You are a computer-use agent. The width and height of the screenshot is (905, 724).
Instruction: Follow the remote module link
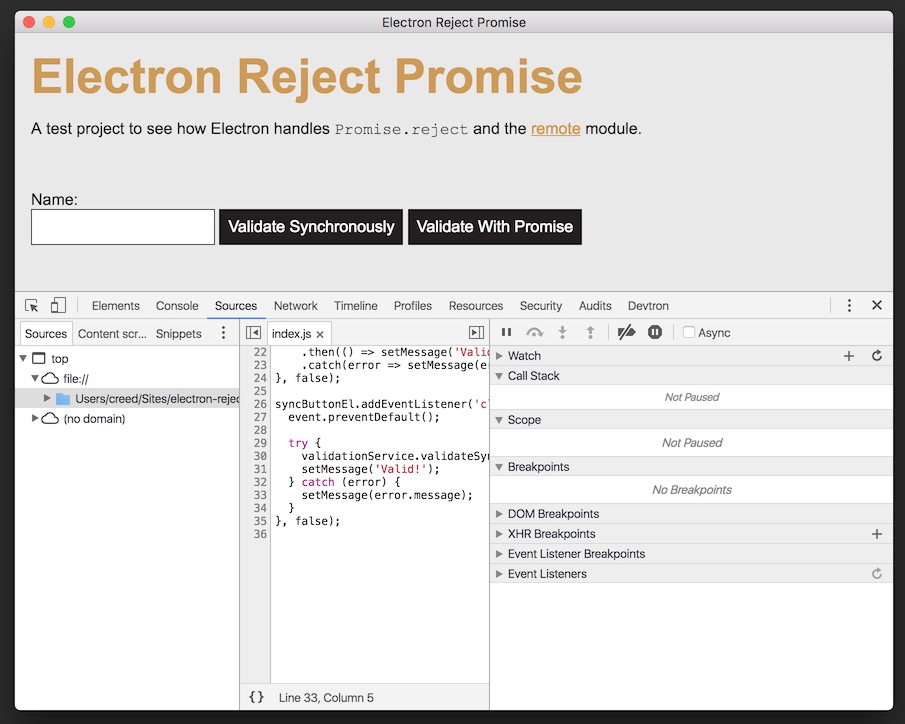coord(555,128)
